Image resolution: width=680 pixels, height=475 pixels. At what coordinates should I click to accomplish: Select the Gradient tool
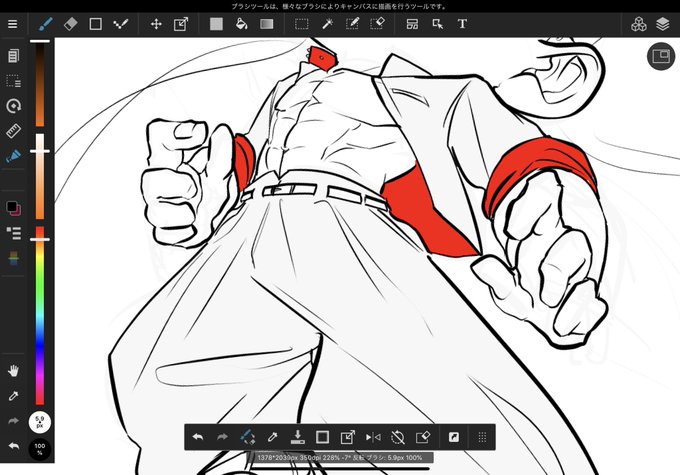coord(267,24)
